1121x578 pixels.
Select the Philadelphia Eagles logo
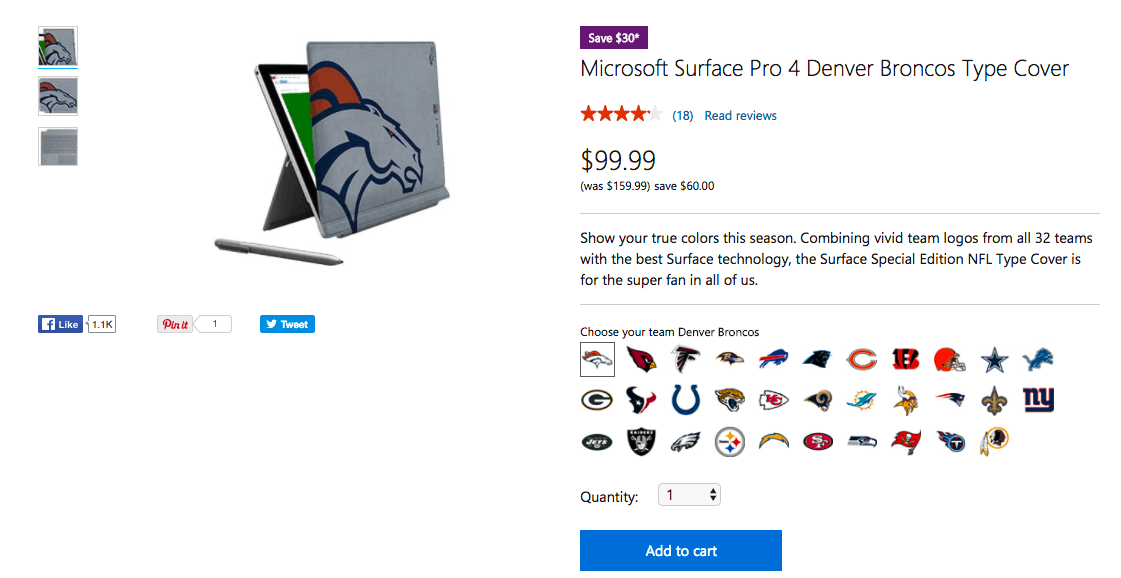point(685,441)
